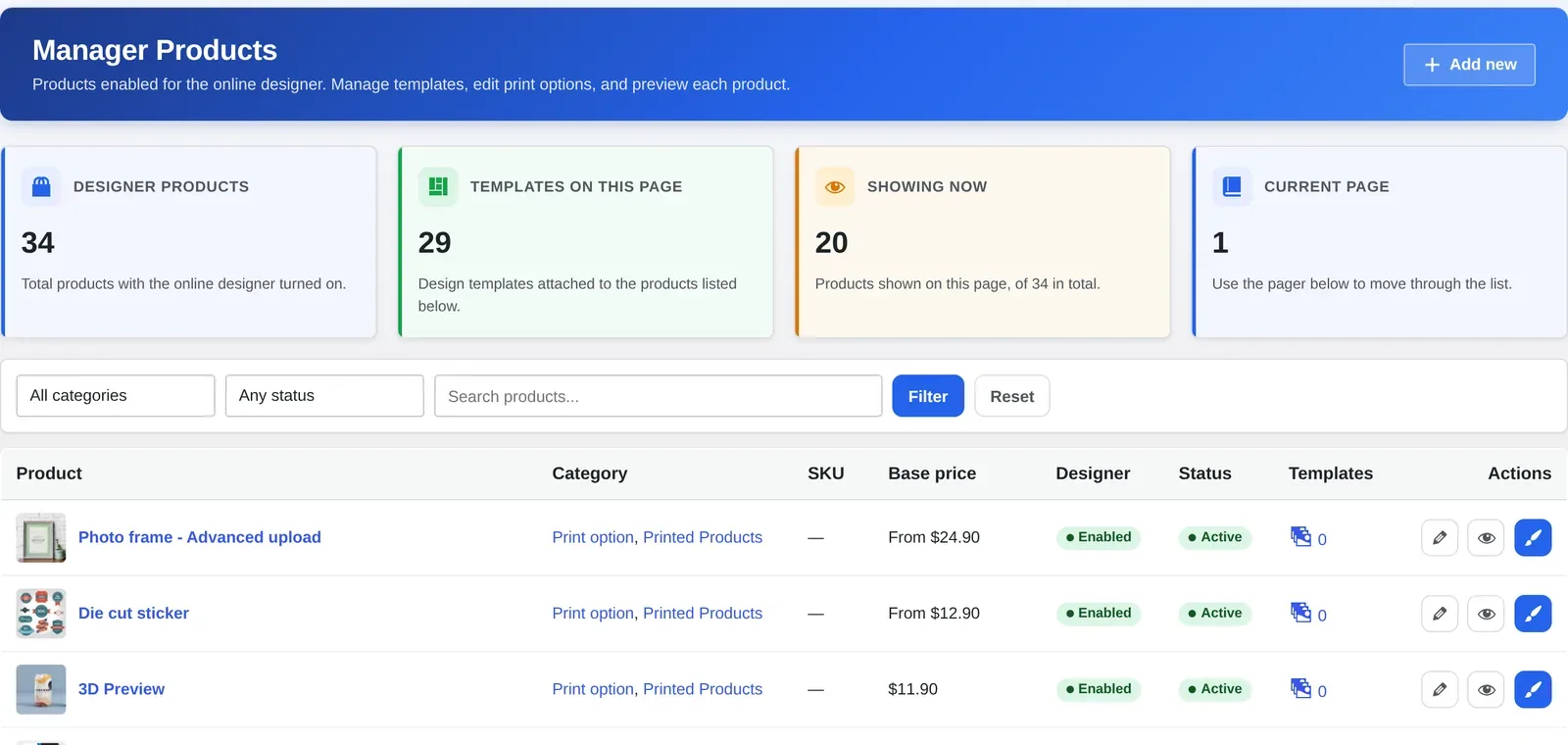The image size is (1568, 745).
Task: Open designer brush icon for Die cut sticker
Action: (1533, 614)
